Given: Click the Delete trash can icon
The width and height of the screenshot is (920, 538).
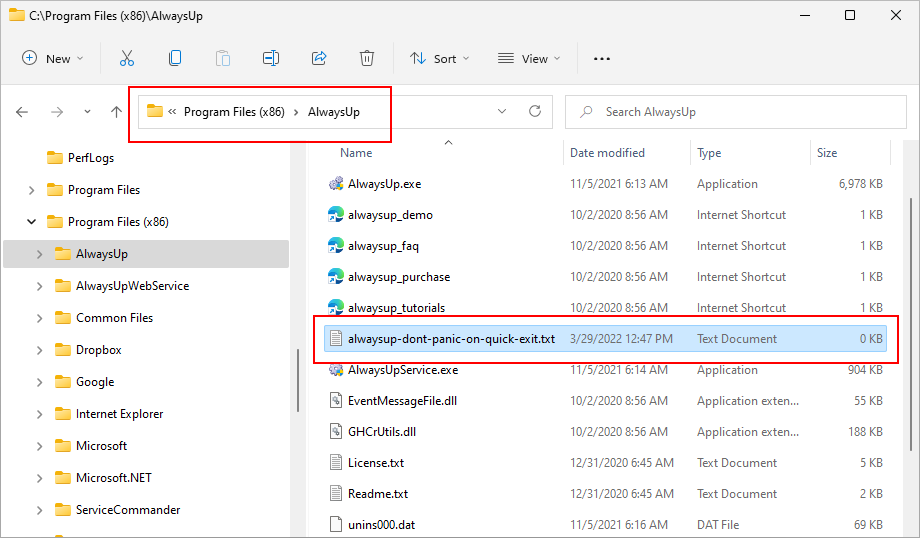Looking at the screenshot, I should point(367,58).
